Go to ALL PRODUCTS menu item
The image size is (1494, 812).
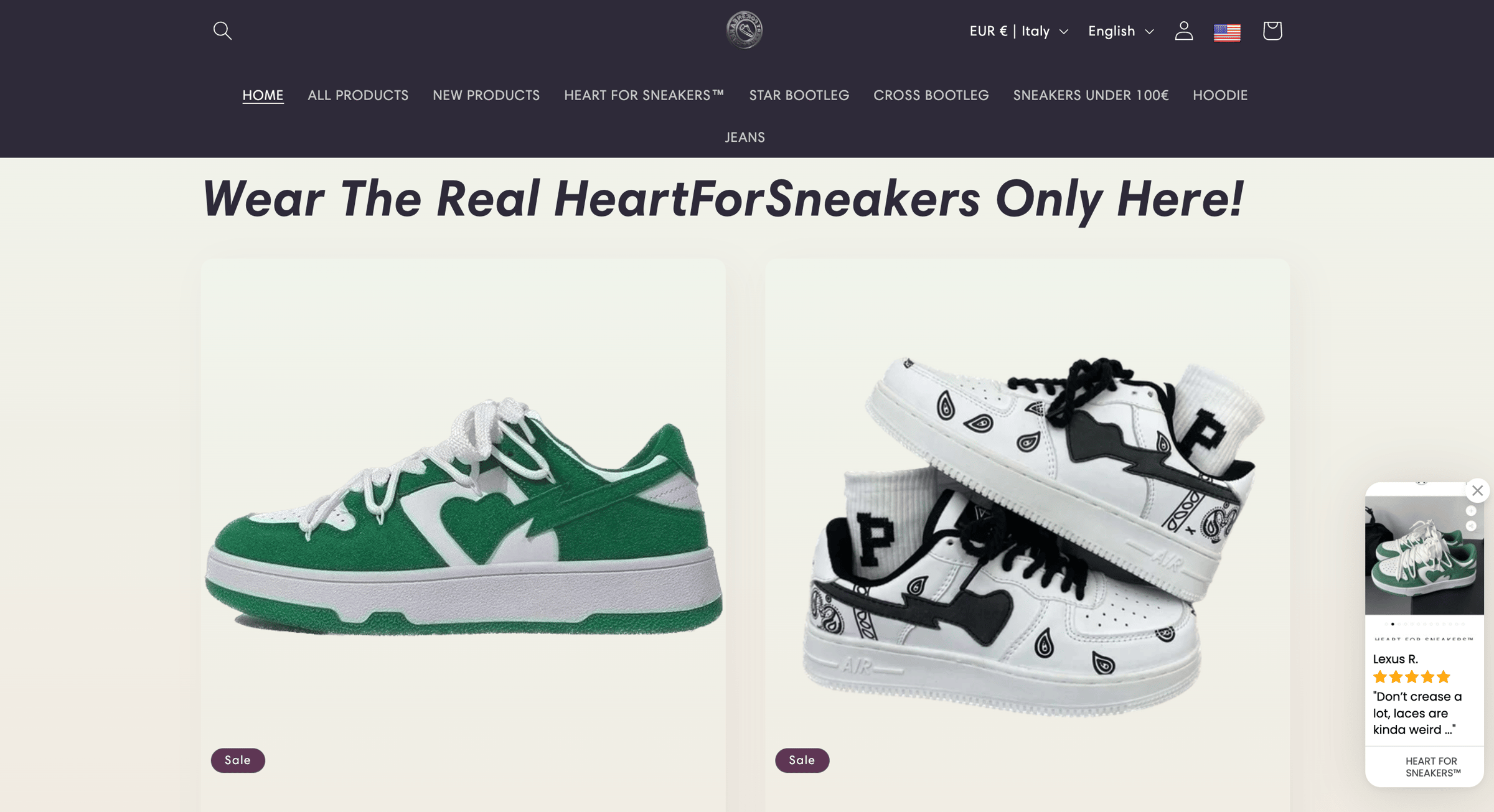pos(358,95)
